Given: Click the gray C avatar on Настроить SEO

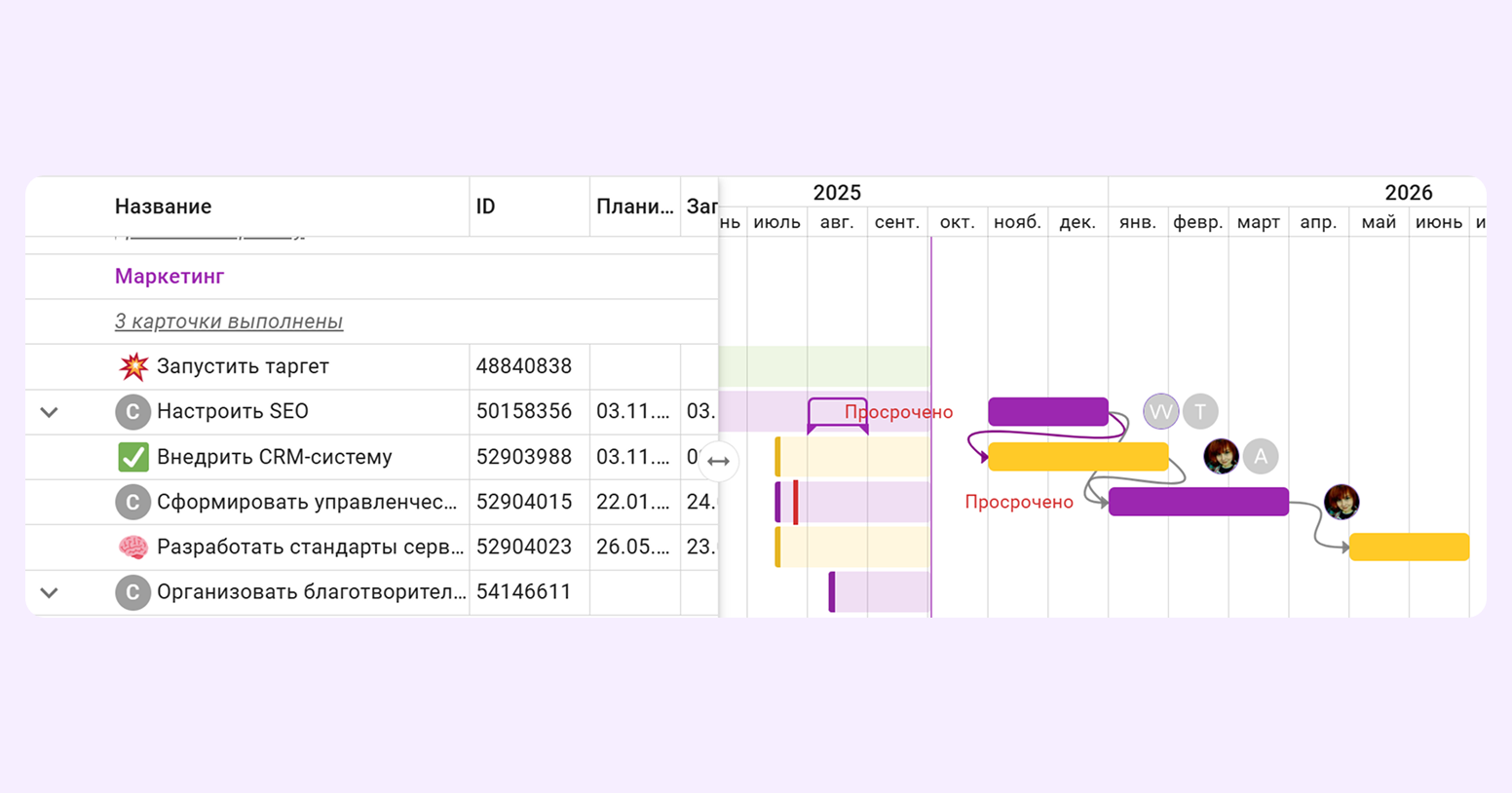Looking at the screenshot, I should 133,412.
